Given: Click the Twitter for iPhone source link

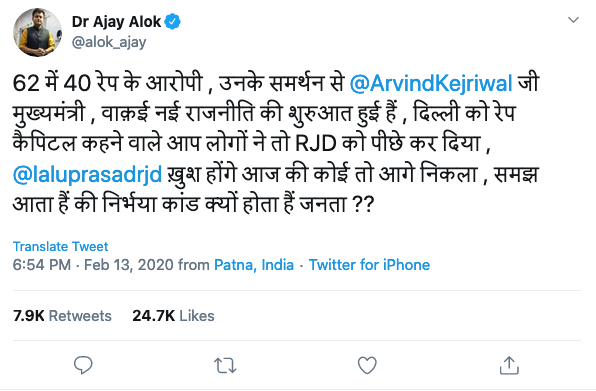Looking at the screenshot, I should pos(369,264).
